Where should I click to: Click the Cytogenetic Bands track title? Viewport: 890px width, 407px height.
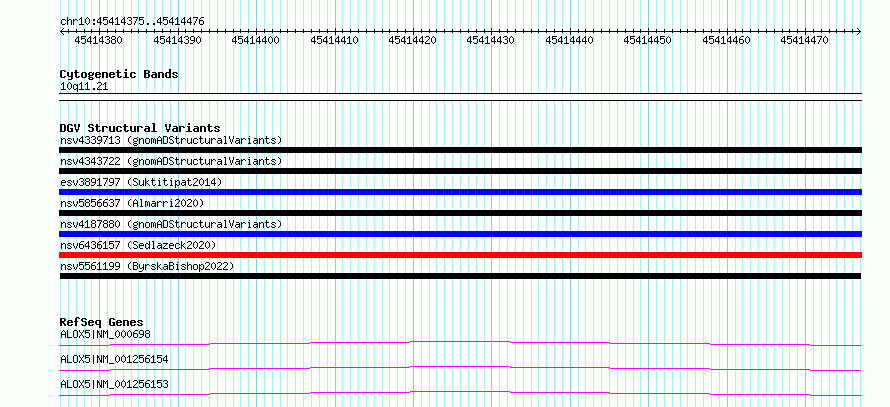119,74
